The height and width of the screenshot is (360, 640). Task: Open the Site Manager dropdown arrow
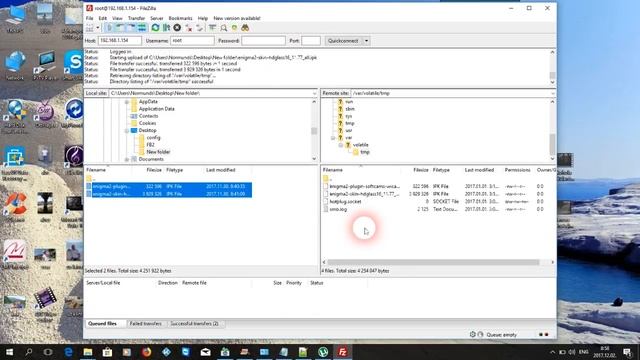click(98, 28)
